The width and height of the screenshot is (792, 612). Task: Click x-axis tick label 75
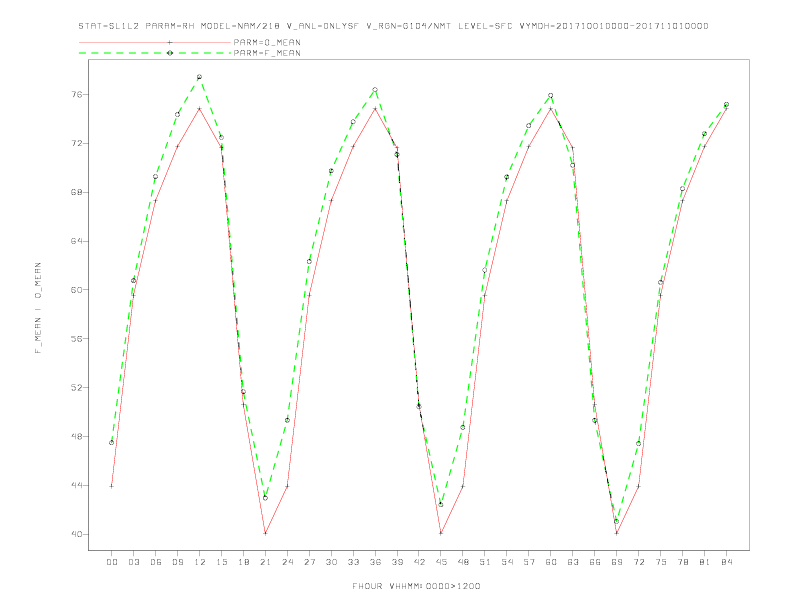661,562
